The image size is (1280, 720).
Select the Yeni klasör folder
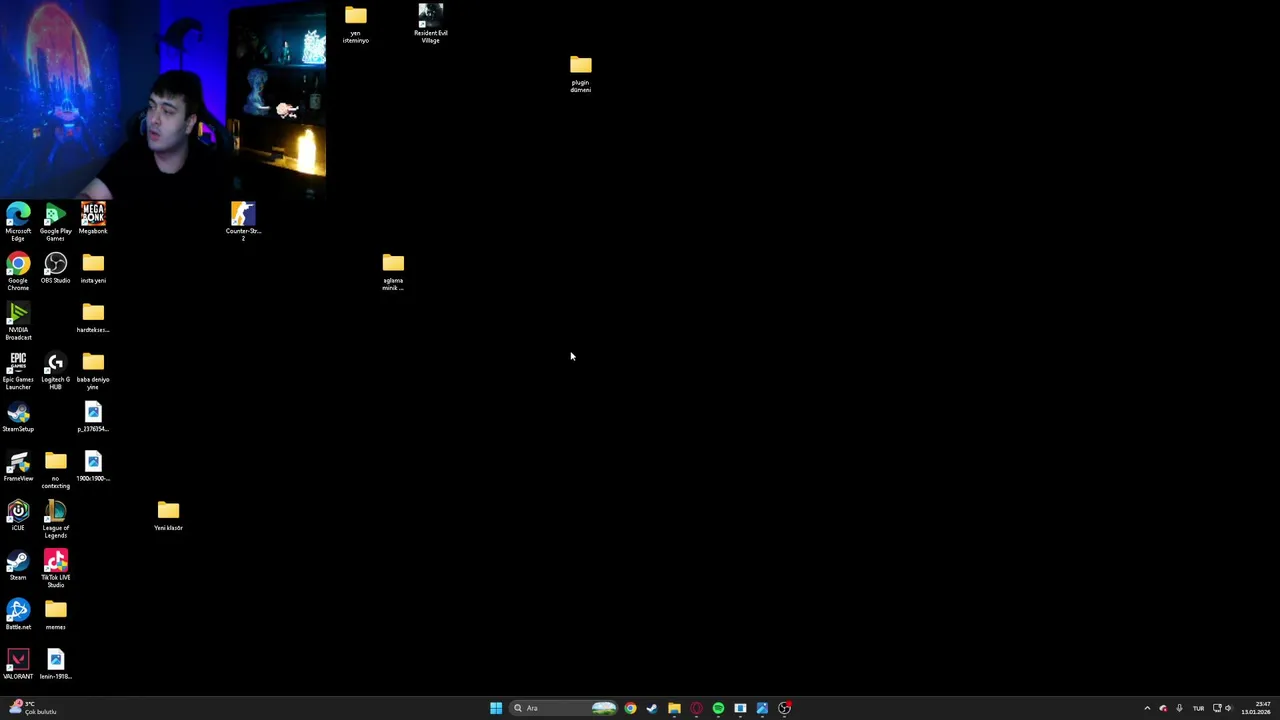(x=168, y=516)
